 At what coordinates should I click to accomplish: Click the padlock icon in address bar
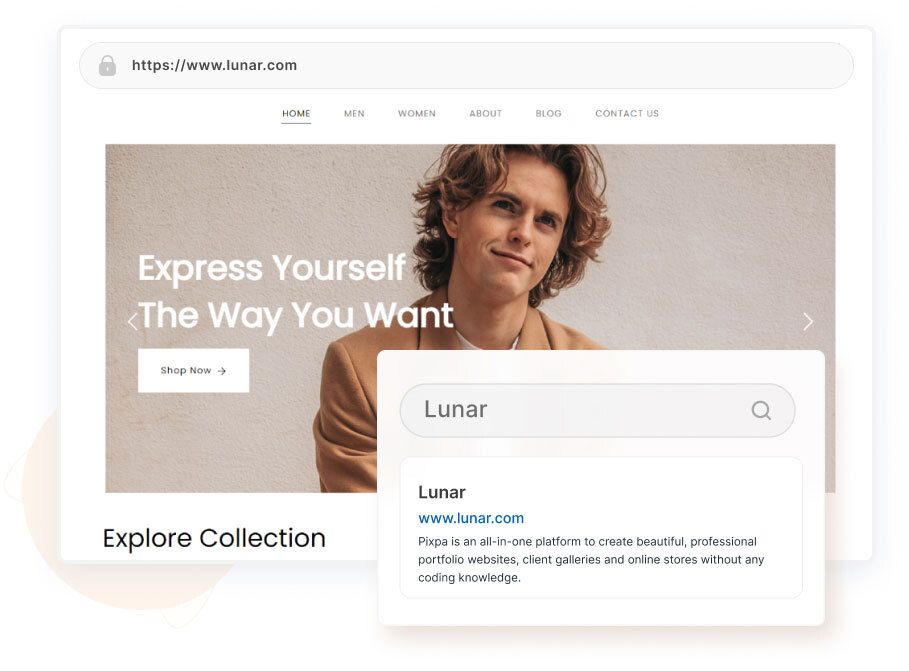click(107, 66)
